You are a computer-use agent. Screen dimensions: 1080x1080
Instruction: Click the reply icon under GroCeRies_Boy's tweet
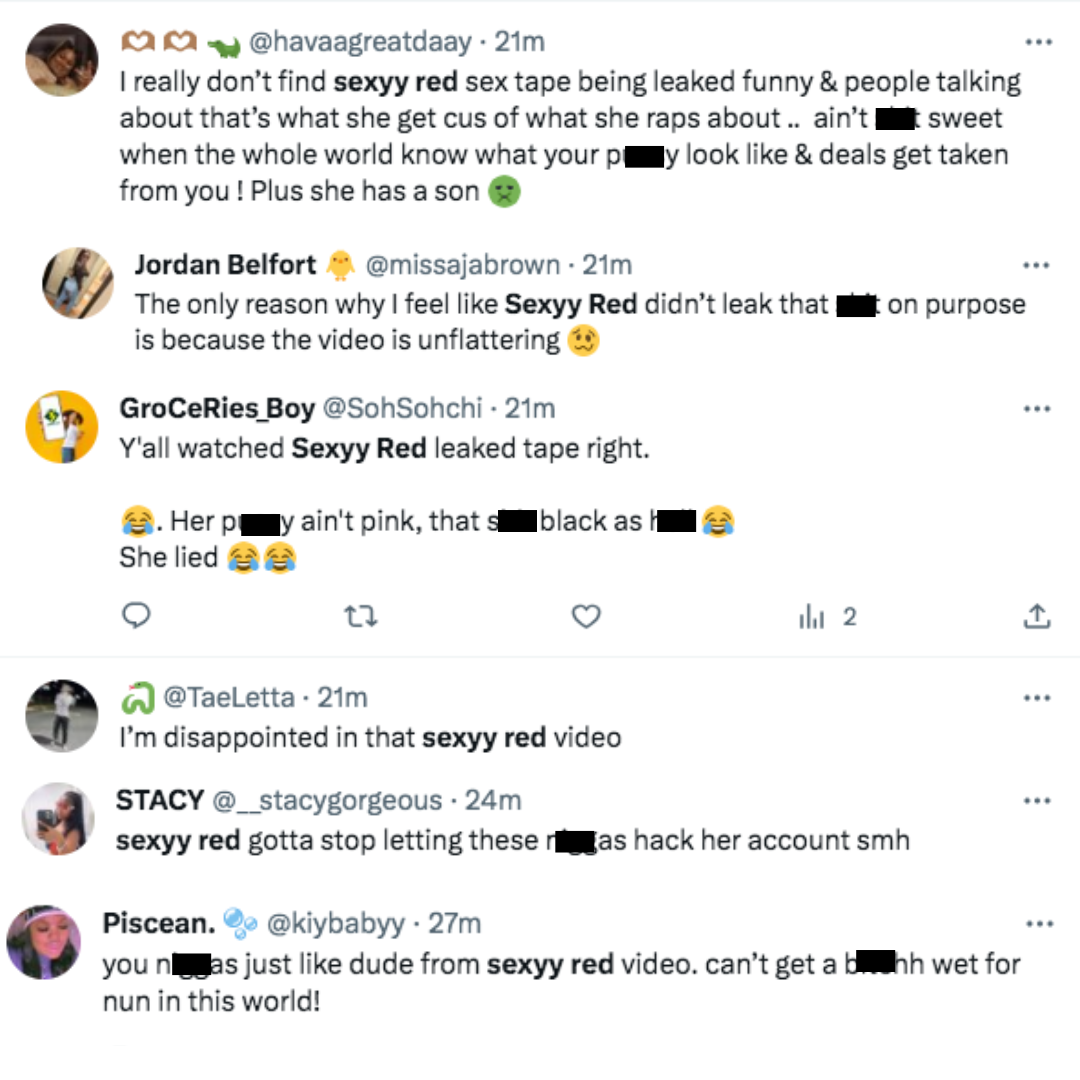pyautogui.click(x=135, y=617)
